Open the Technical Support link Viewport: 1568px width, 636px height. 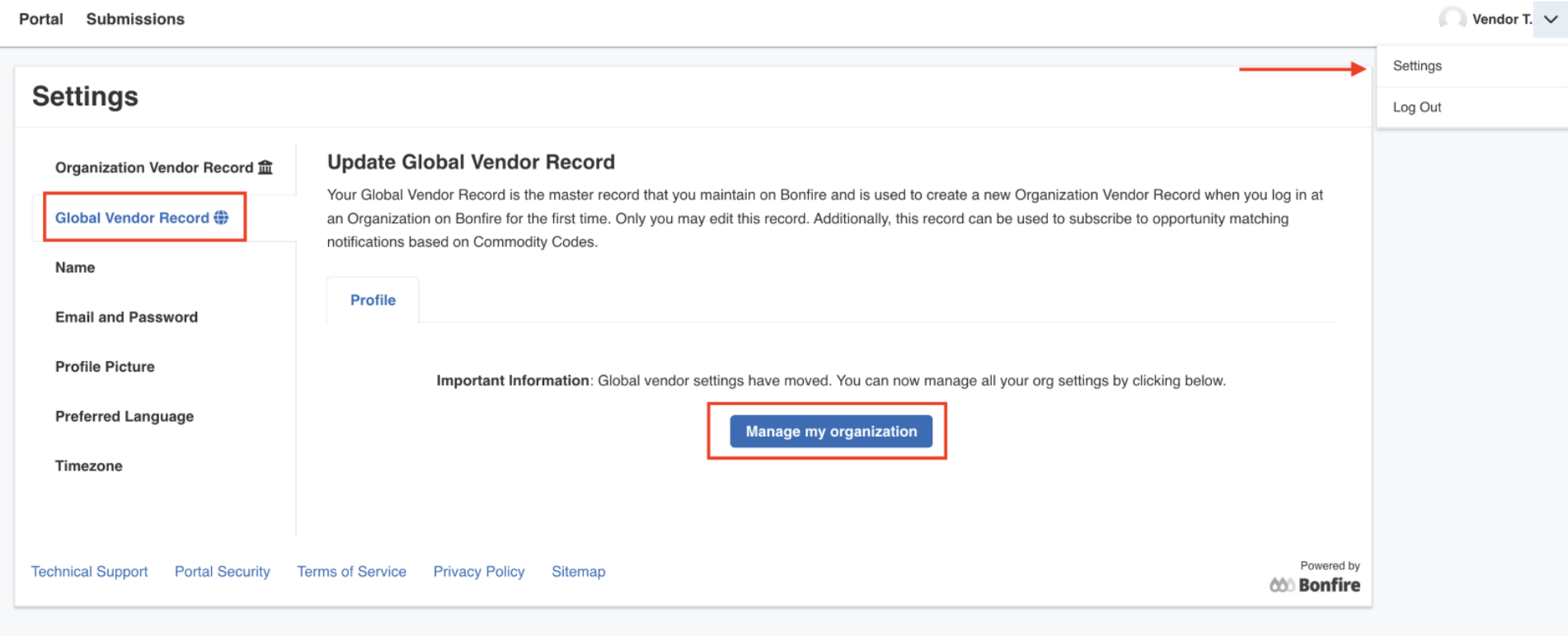[89, 572]
